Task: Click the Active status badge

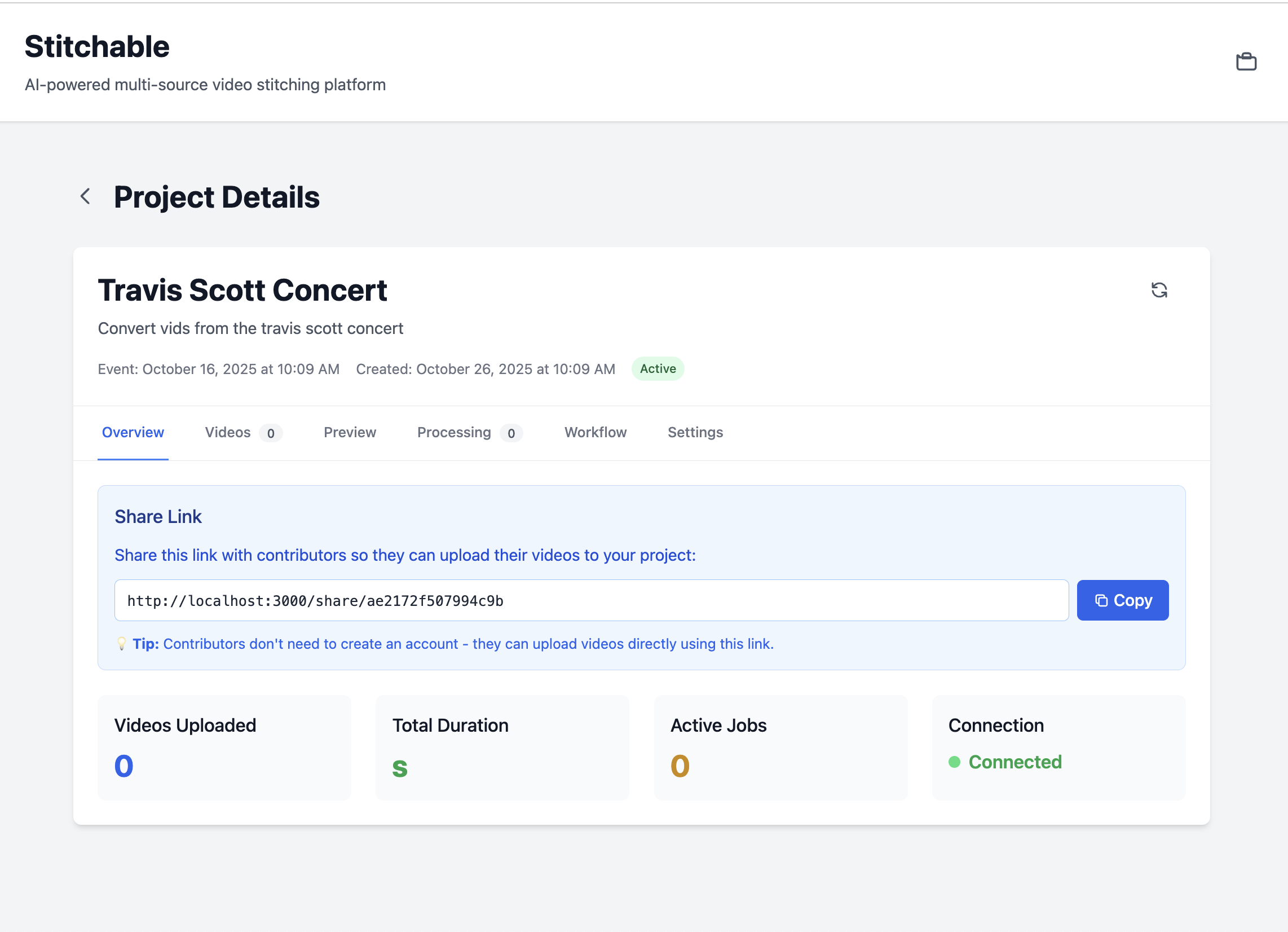Action: click(658, 369)
